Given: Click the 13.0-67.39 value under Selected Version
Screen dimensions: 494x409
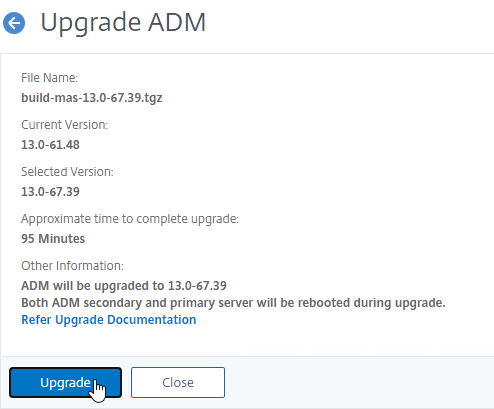Looking at the screenshot, I should (x=50, y=192).
